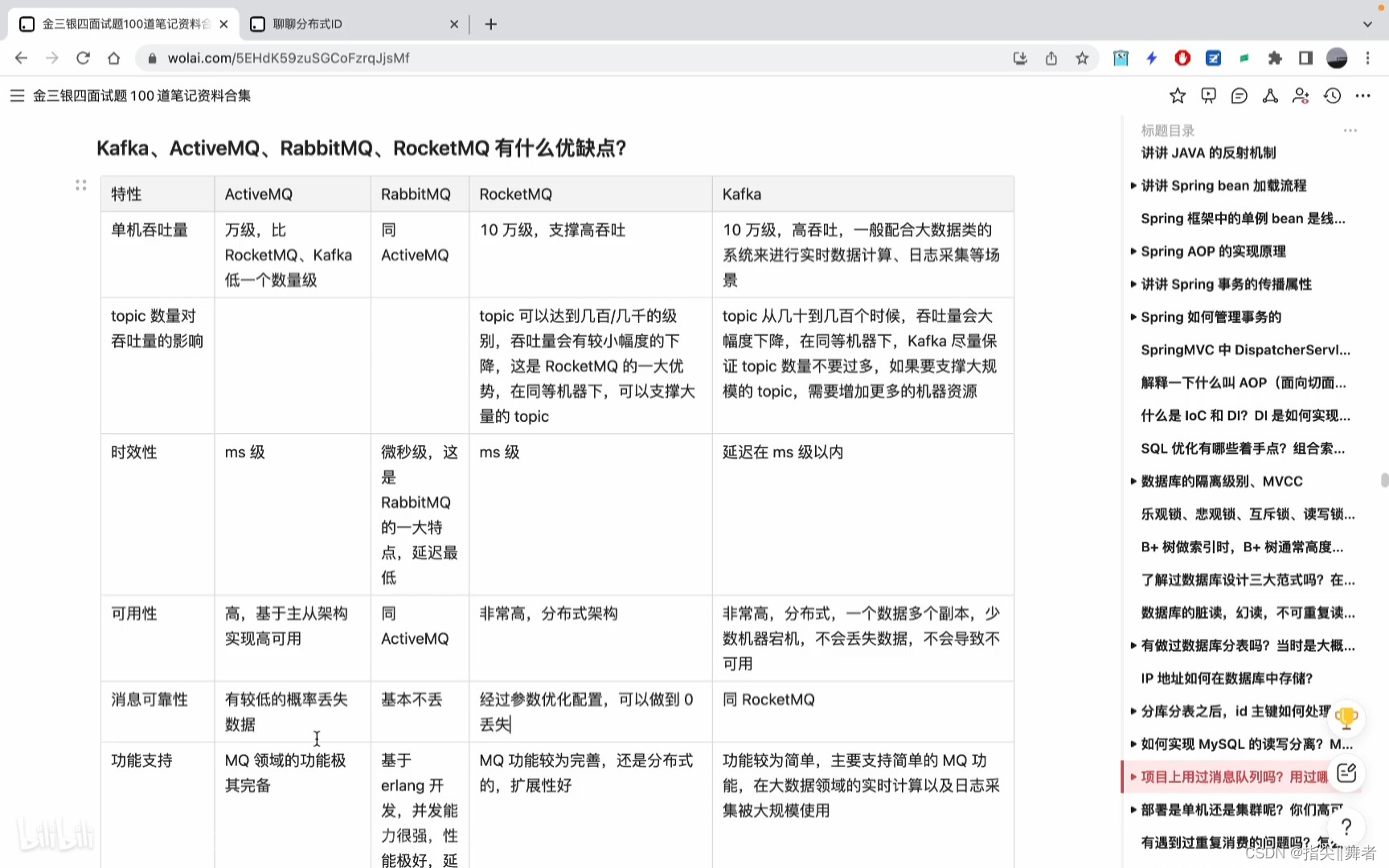
Task: Go back to previous page
Action: 22,58
